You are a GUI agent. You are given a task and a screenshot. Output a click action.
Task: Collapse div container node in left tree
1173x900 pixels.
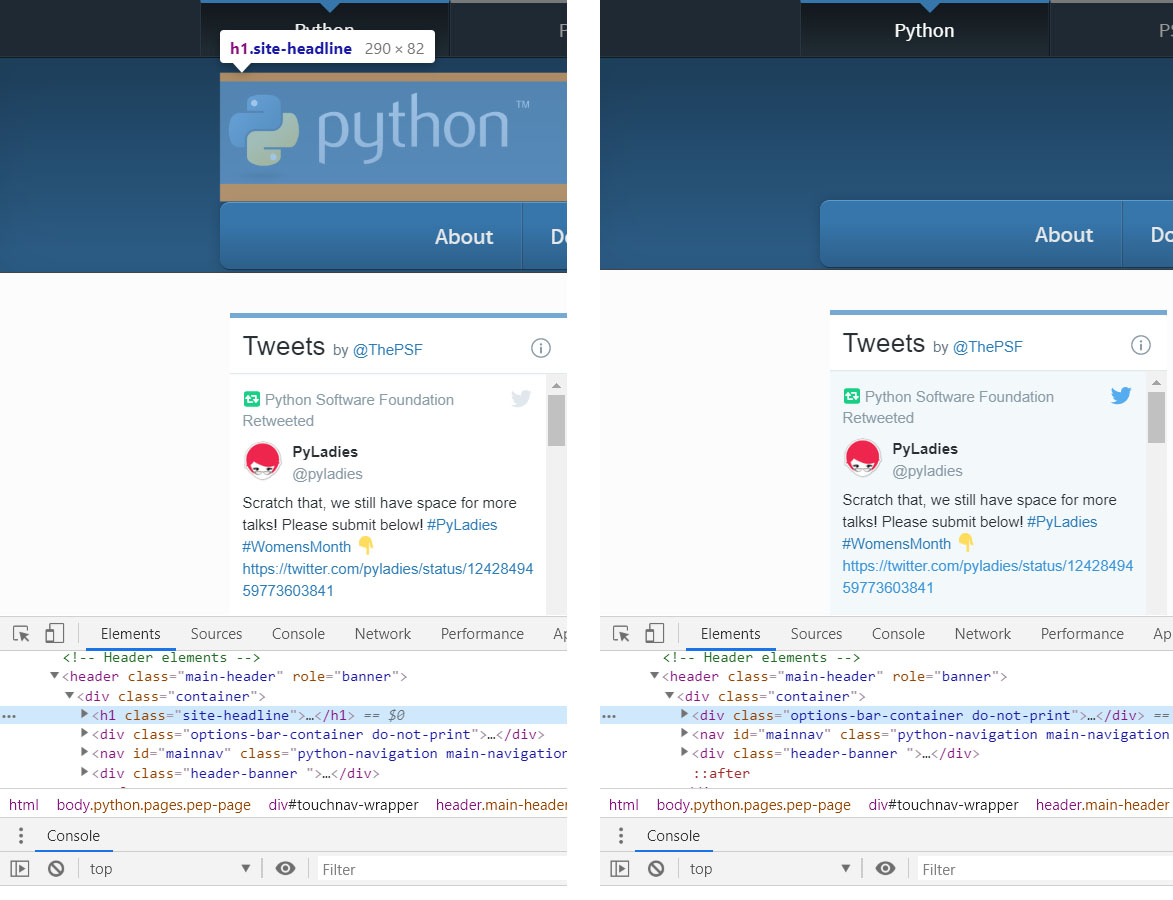(70, 695)
